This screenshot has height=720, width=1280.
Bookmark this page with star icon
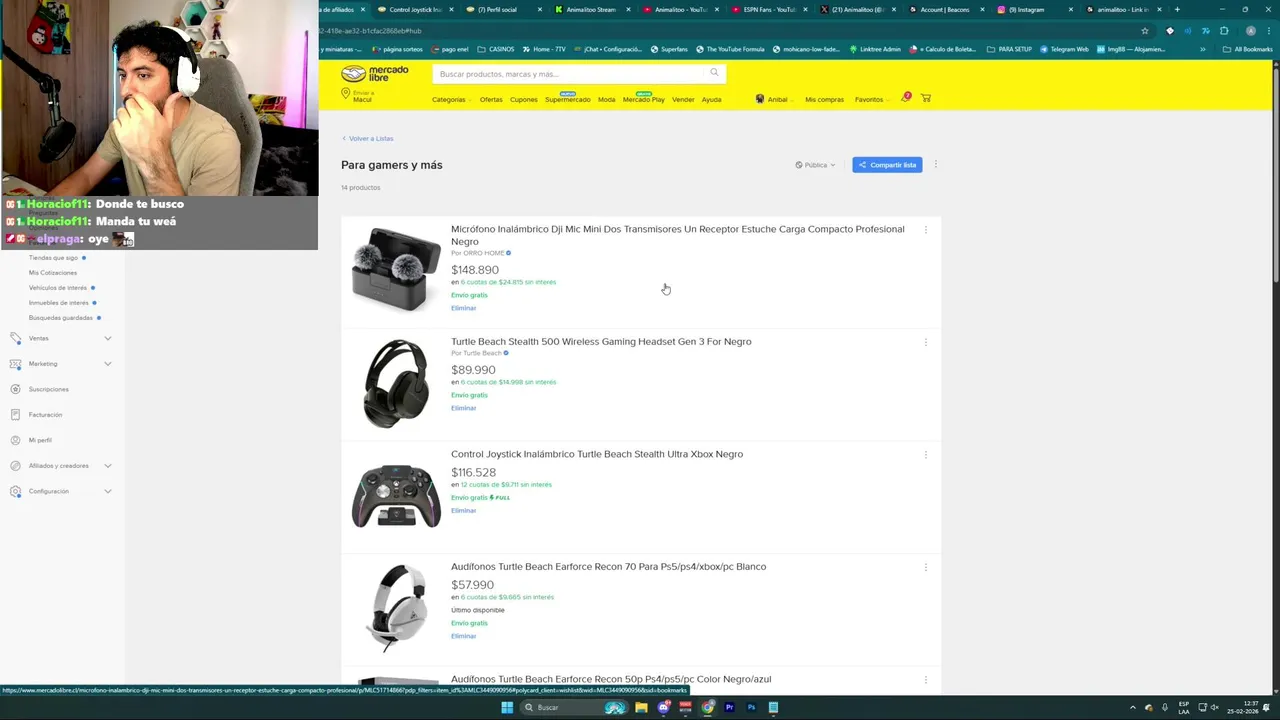[1145, 31]
